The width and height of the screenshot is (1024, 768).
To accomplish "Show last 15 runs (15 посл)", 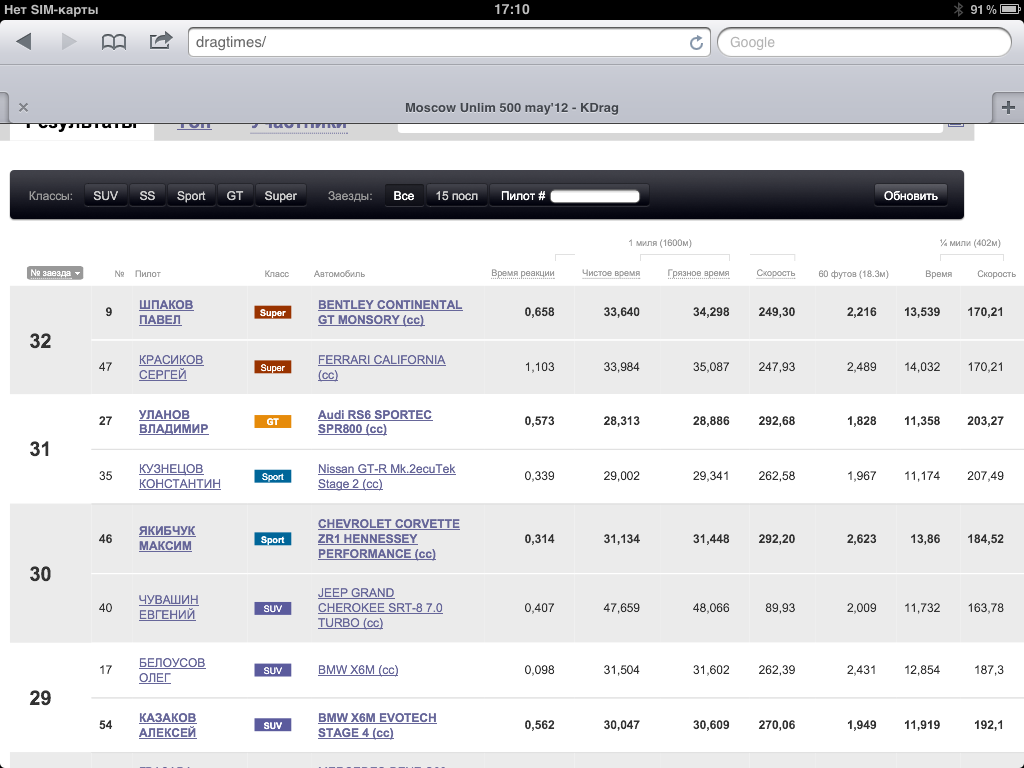I will tap(456, 196).
